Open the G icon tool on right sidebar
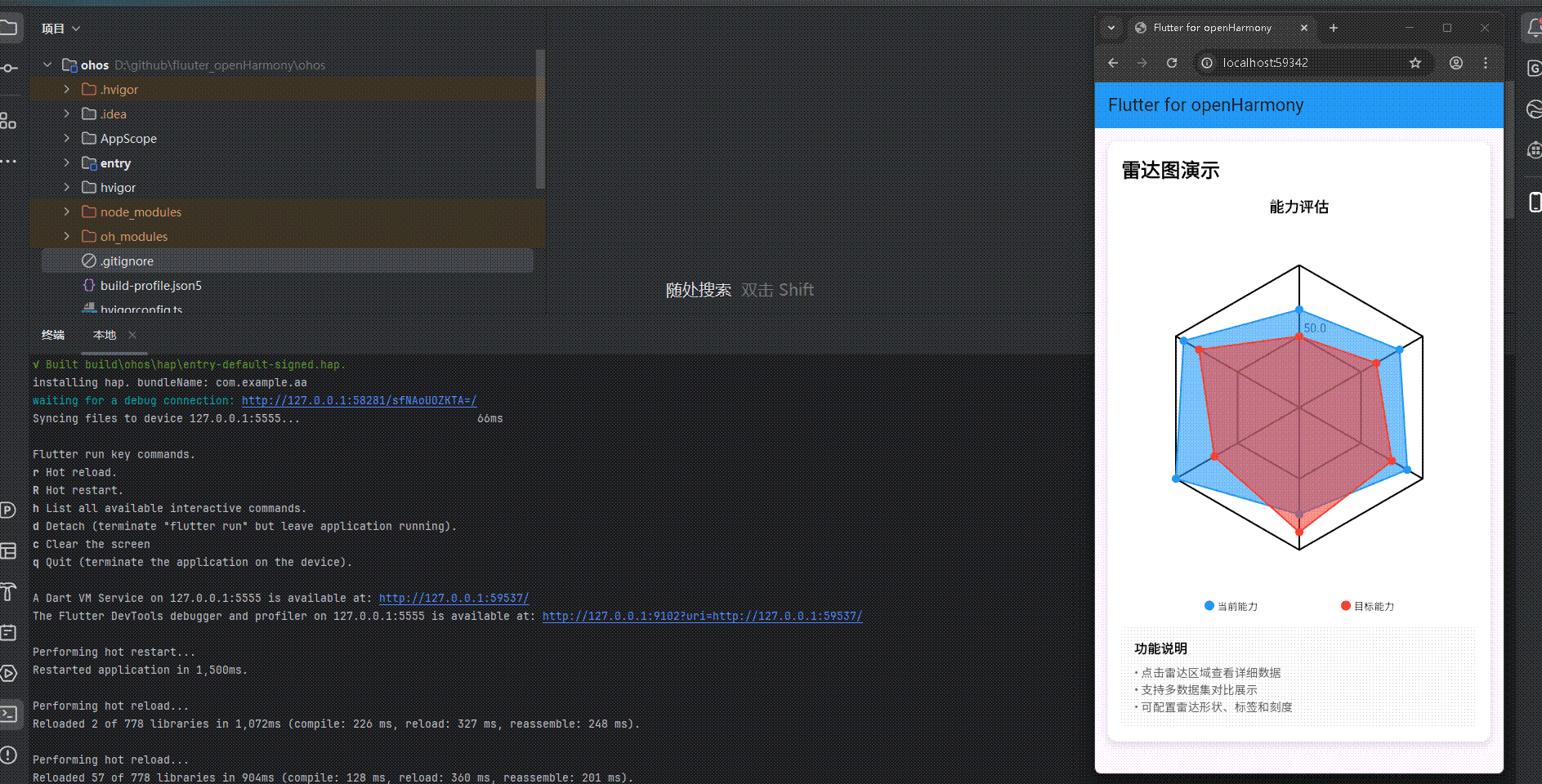Image resolution: width=1542 pixels, height=784 pixels. pos(1534,69)
